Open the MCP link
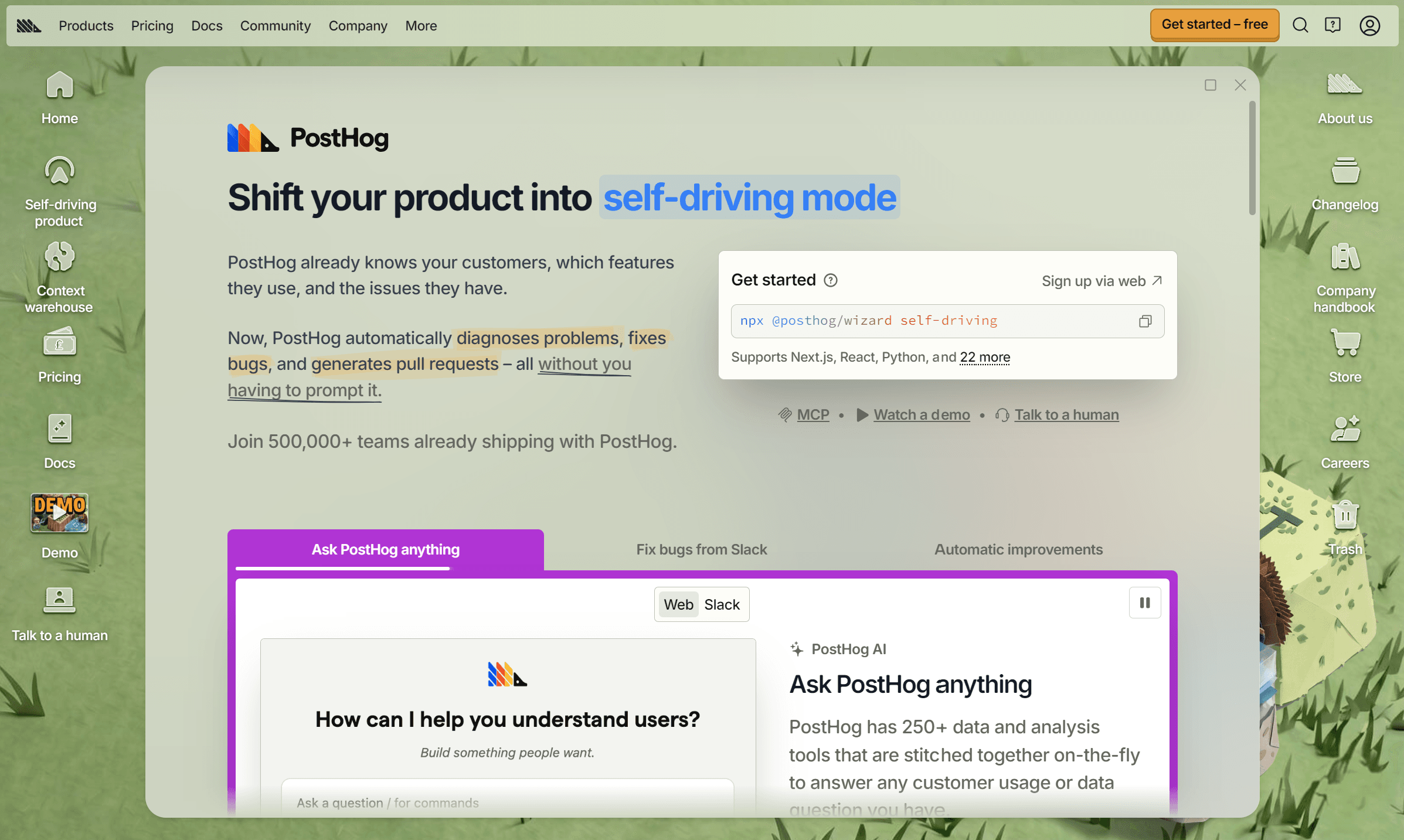1404x840 pixels. click(813, 414)
